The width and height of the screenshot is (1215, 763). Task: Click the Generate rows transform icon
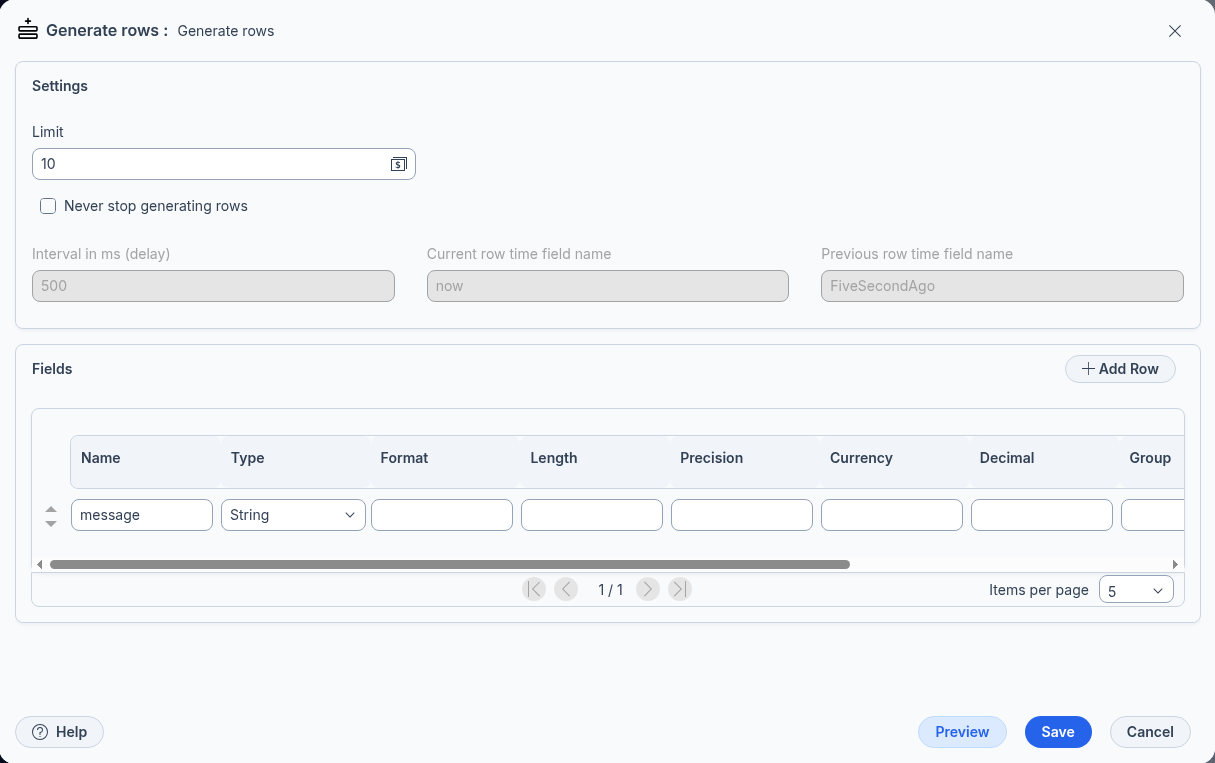point(28,30)
